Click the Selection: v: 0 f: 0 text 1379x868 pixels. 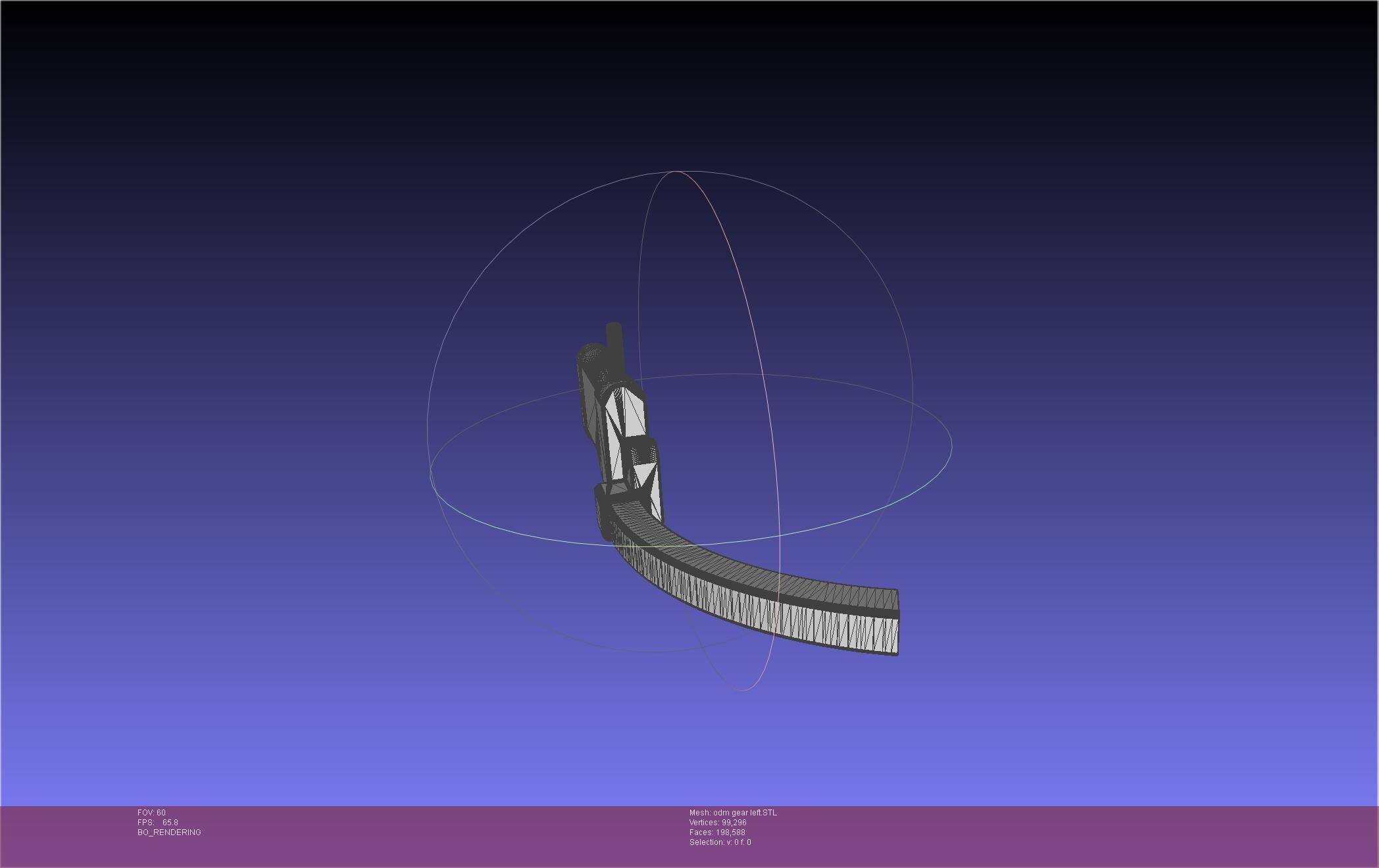click(x=720, y=842)
